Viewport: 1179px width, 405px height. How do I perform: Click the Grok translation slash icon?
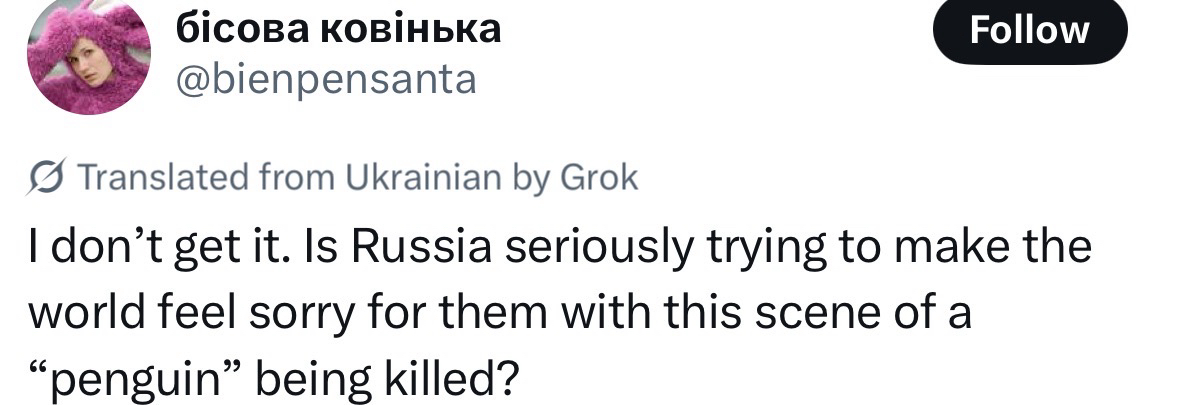[46, 179]
